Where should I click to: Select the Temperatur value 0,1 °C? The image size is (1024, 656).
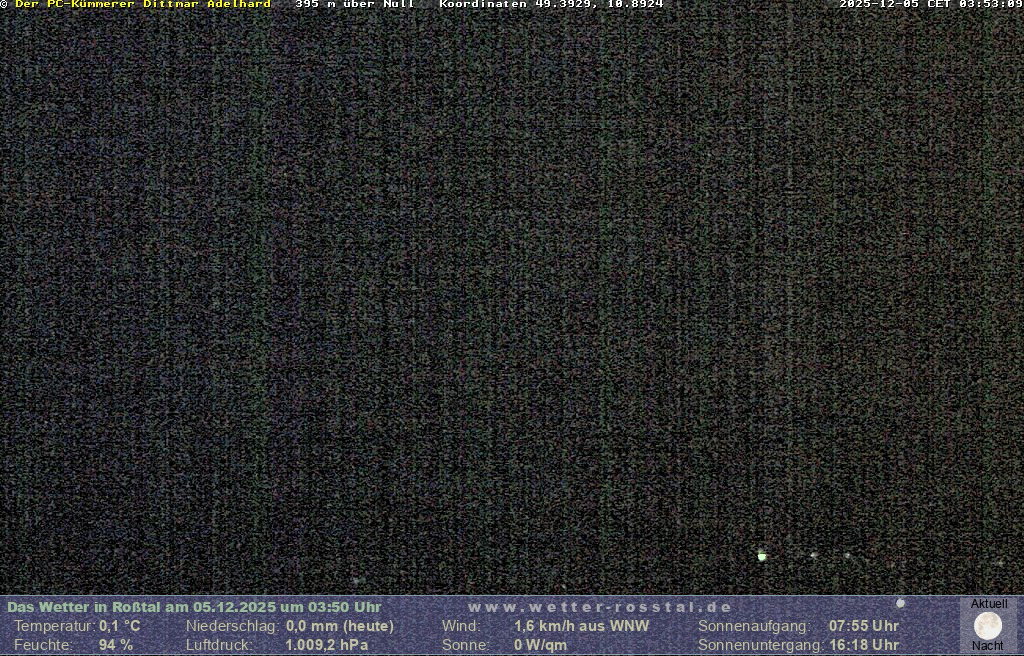[120, 626]
